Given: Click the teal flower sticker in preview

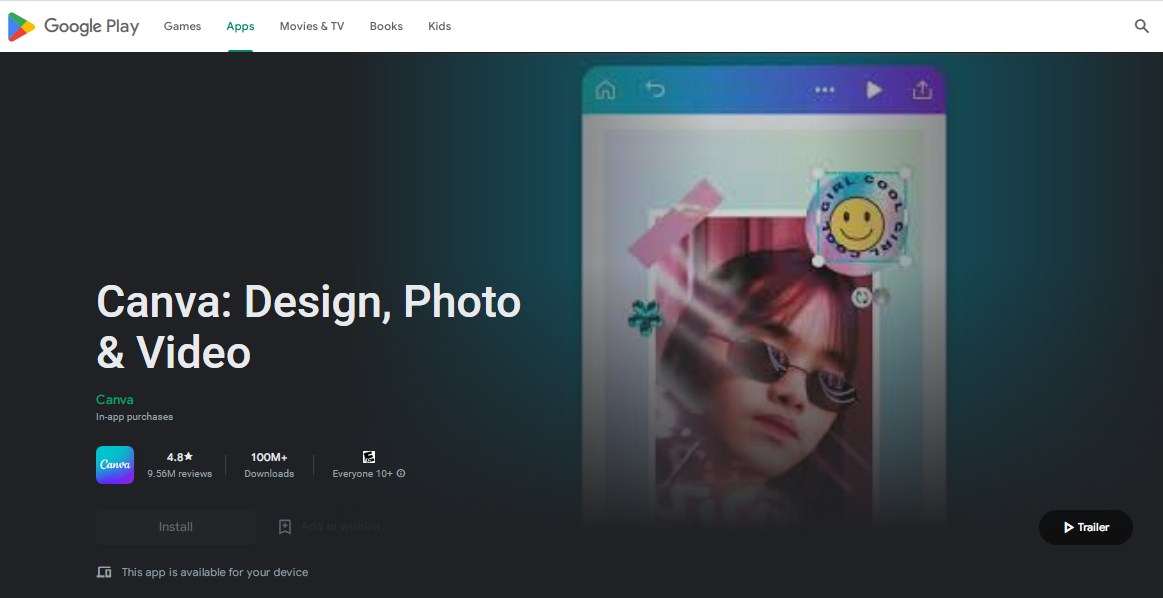Looking at the screenshot, I should 645,317.
